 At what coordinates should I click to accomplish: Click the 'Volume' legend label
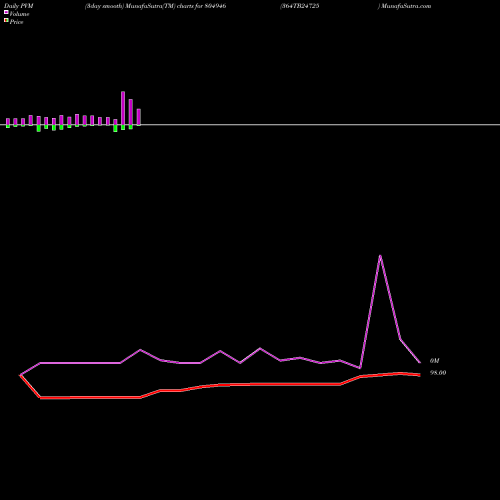[x=19, y=14]
